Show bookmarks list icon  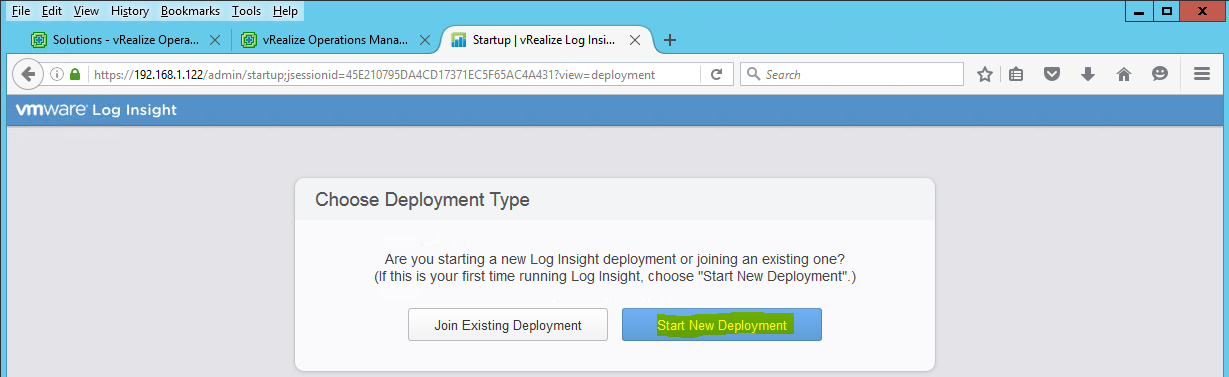pos(1017,74)
